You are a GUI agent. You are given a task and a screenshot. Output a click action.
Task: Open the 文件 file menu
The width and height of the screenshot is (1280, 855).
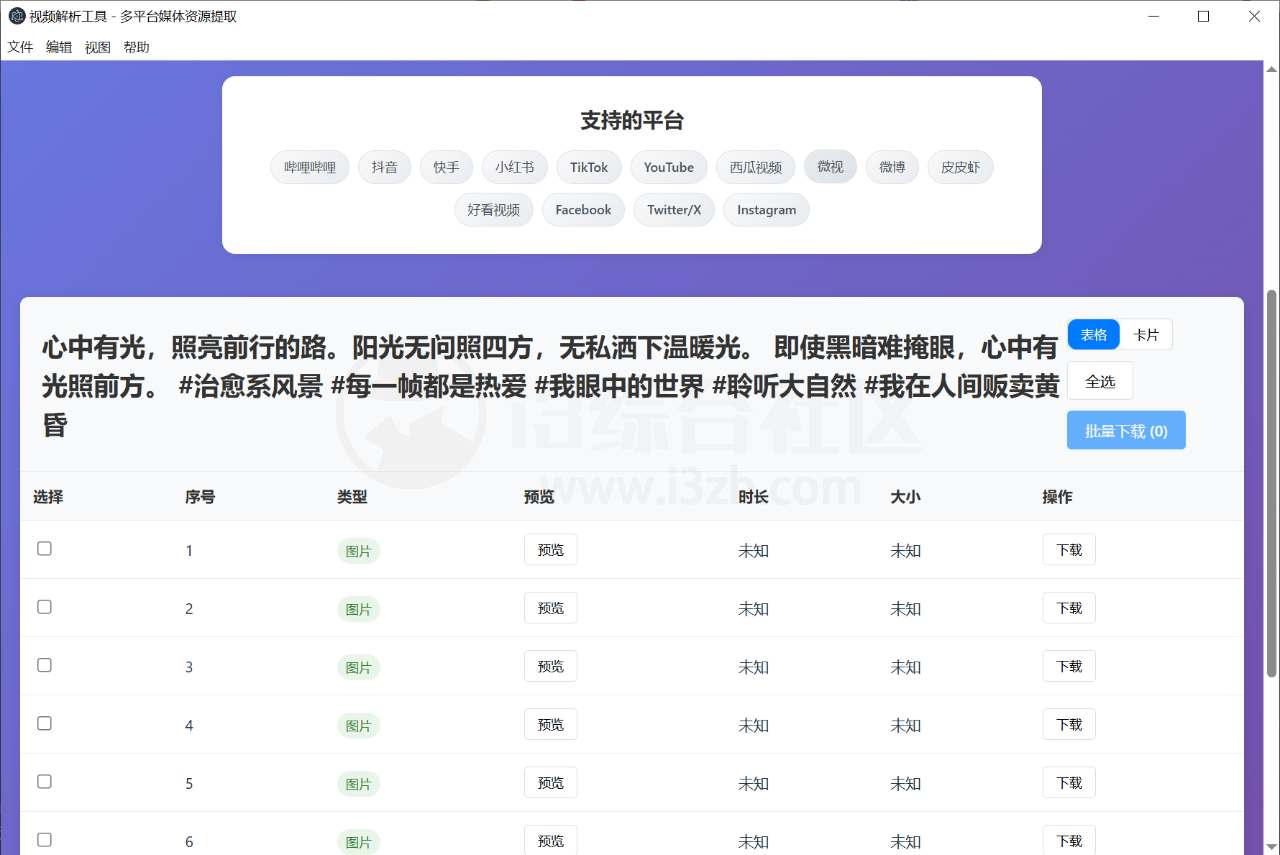point(20,46)
